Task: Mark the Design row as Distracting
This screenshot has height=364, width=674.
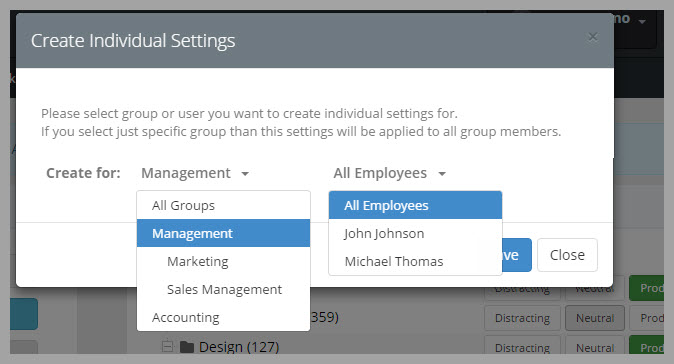Action: 522,346
